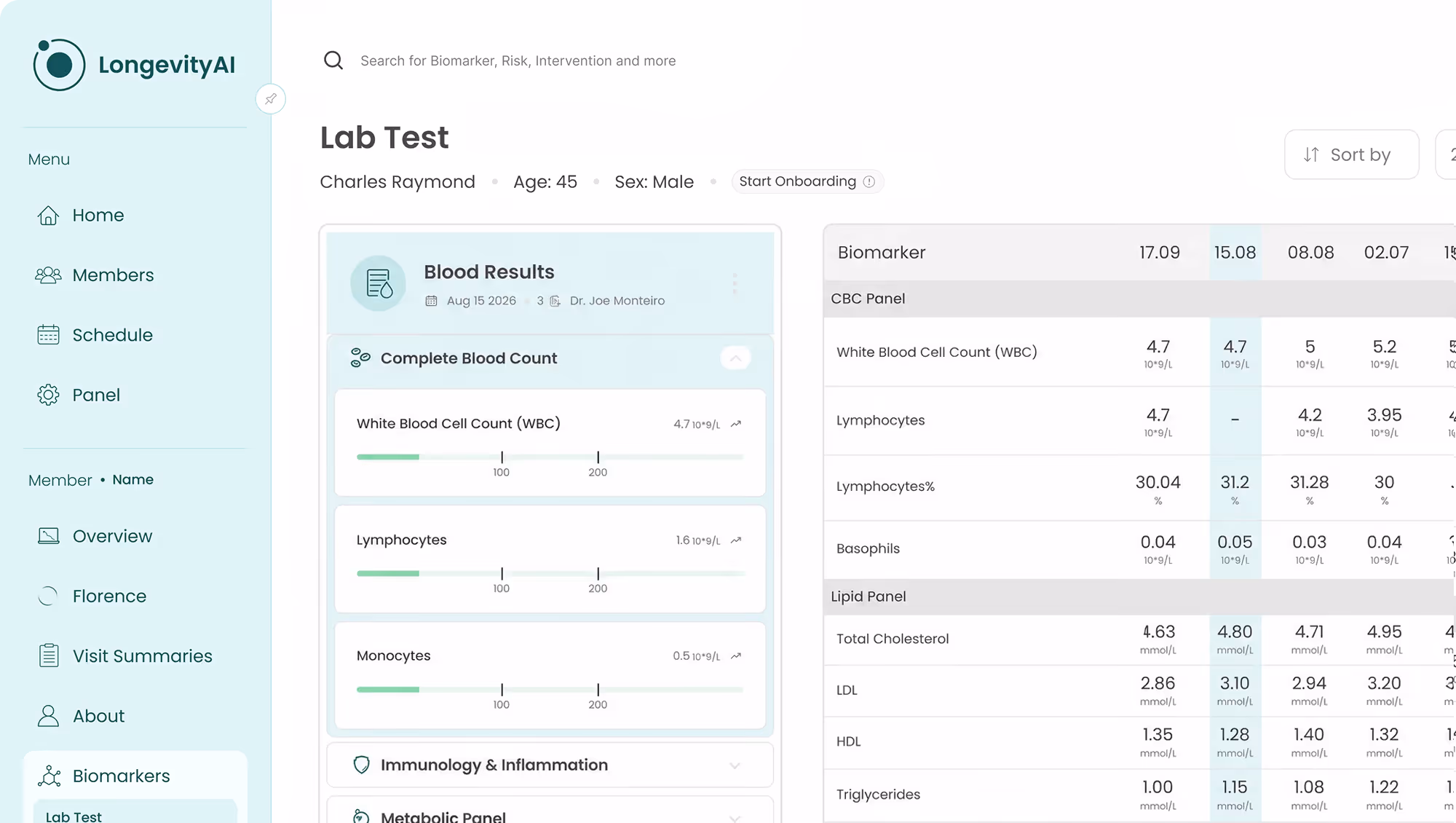The width and height of the screenshot is (1456, 823).
Task: Click the 3.10 LDL value for 15.08
Action: click(1235, 684)
